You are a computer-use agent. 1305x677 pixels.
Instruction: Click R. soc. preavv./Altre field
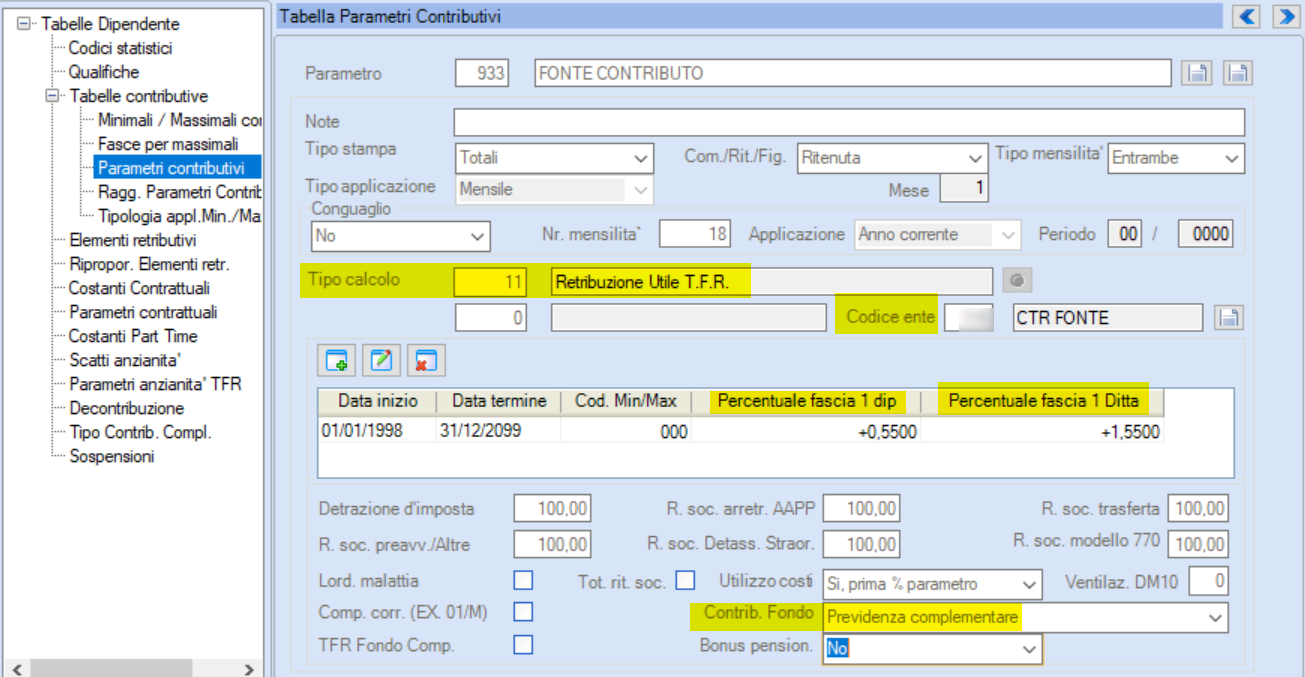[552, 544]
